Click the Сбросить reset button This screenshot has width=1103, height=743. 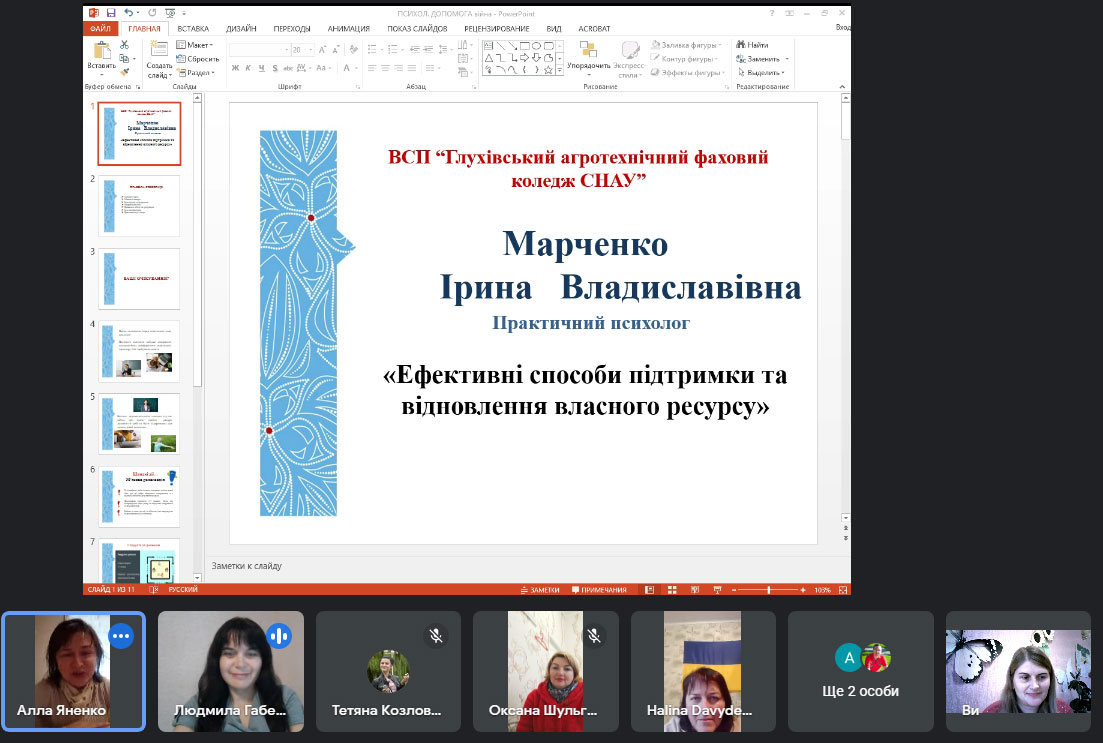point(198,59)
